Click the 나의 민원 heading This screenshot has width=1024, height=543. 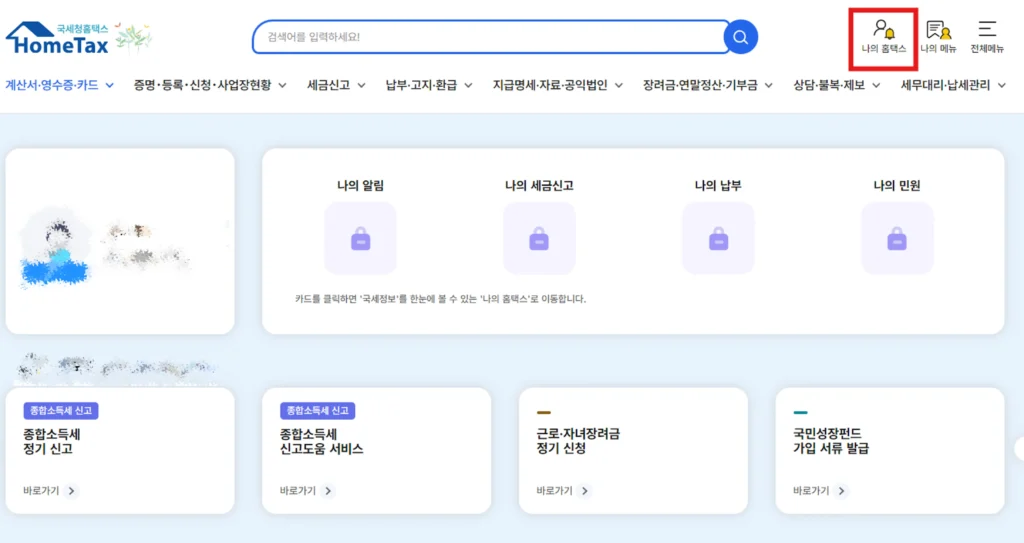click(897, 186)
